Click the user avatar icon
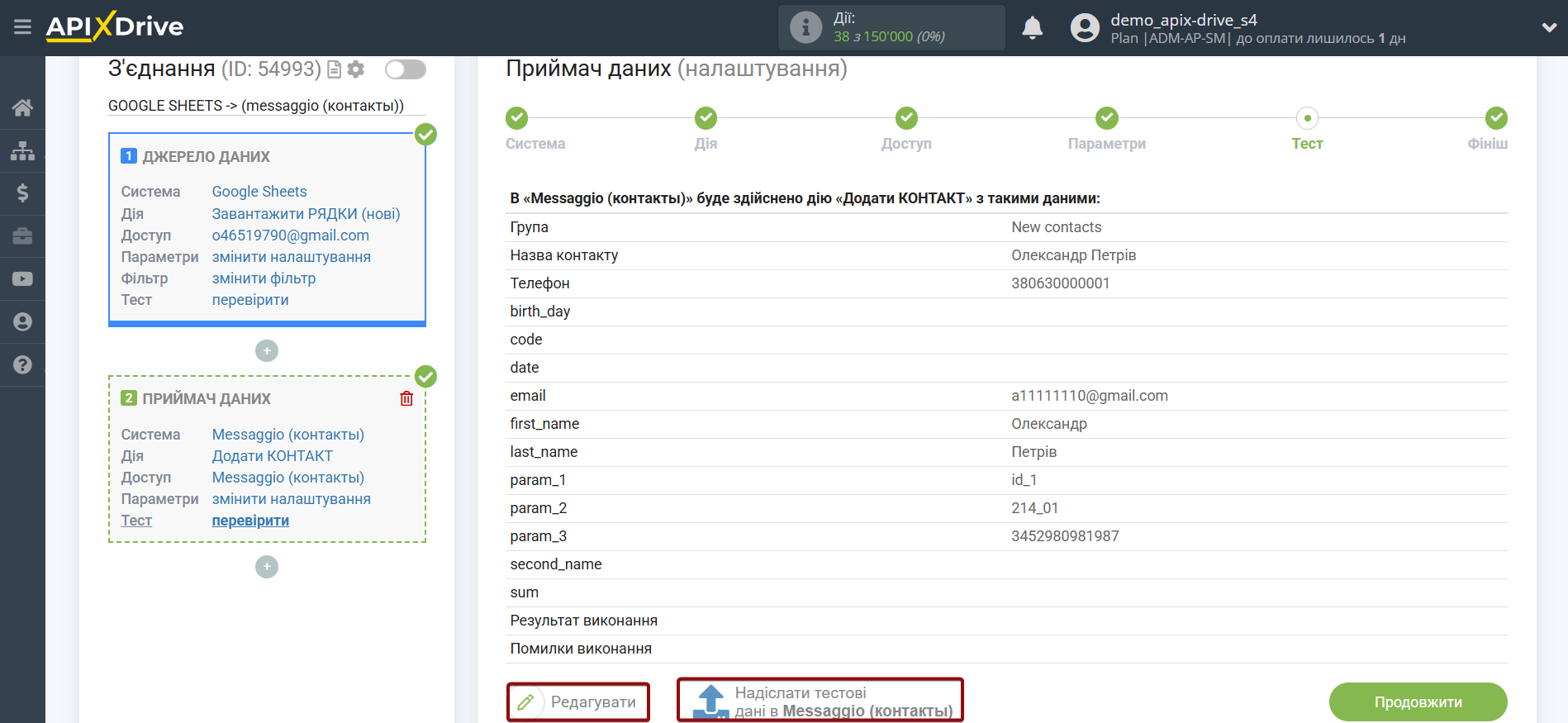 1085,27
